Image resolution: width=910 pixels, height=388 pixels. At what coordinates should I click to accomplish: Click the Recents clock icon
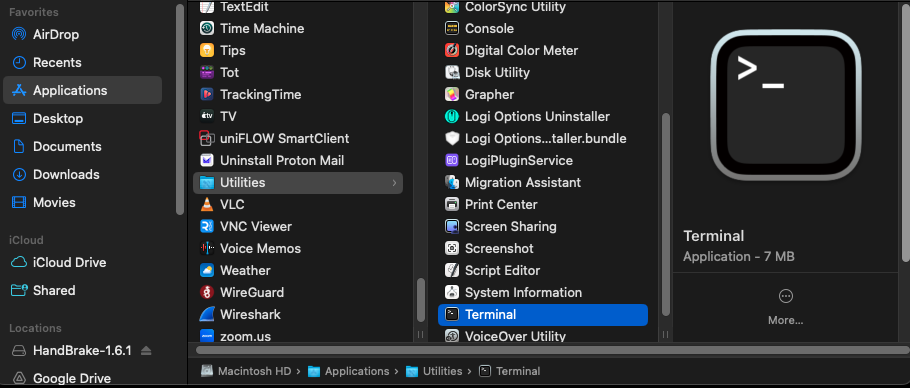click(x=19, y=62)
